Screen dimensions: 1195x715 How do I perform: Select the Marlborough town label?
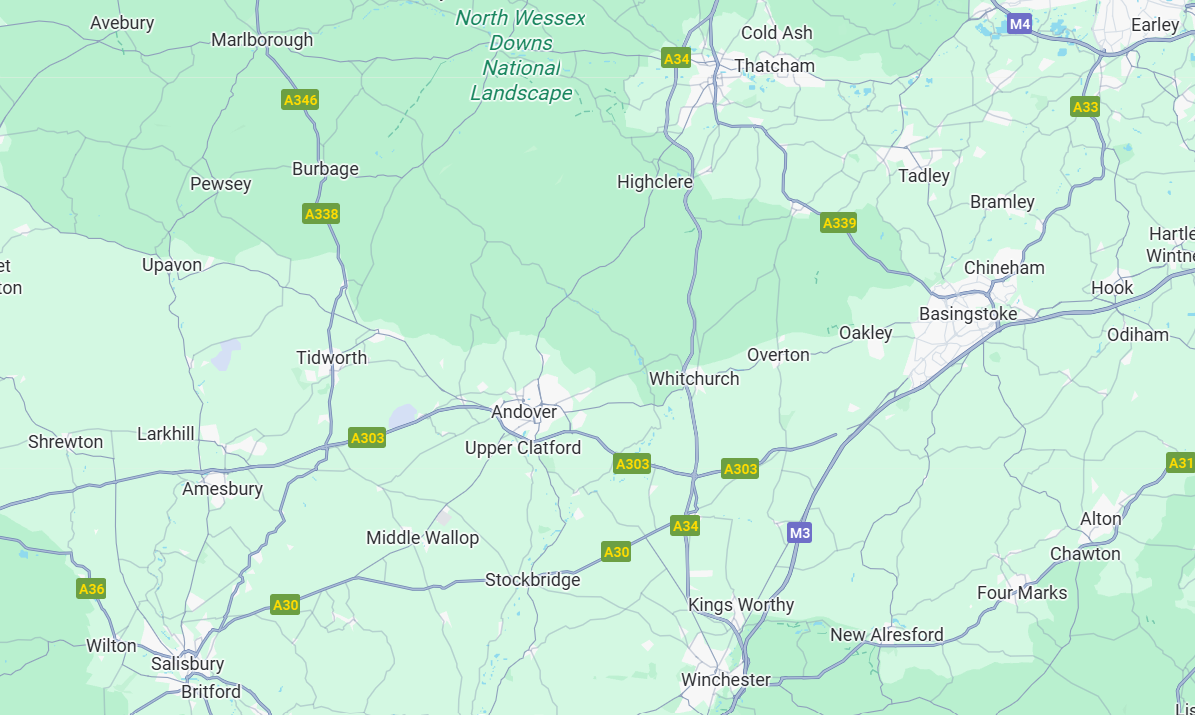(262, 40)
